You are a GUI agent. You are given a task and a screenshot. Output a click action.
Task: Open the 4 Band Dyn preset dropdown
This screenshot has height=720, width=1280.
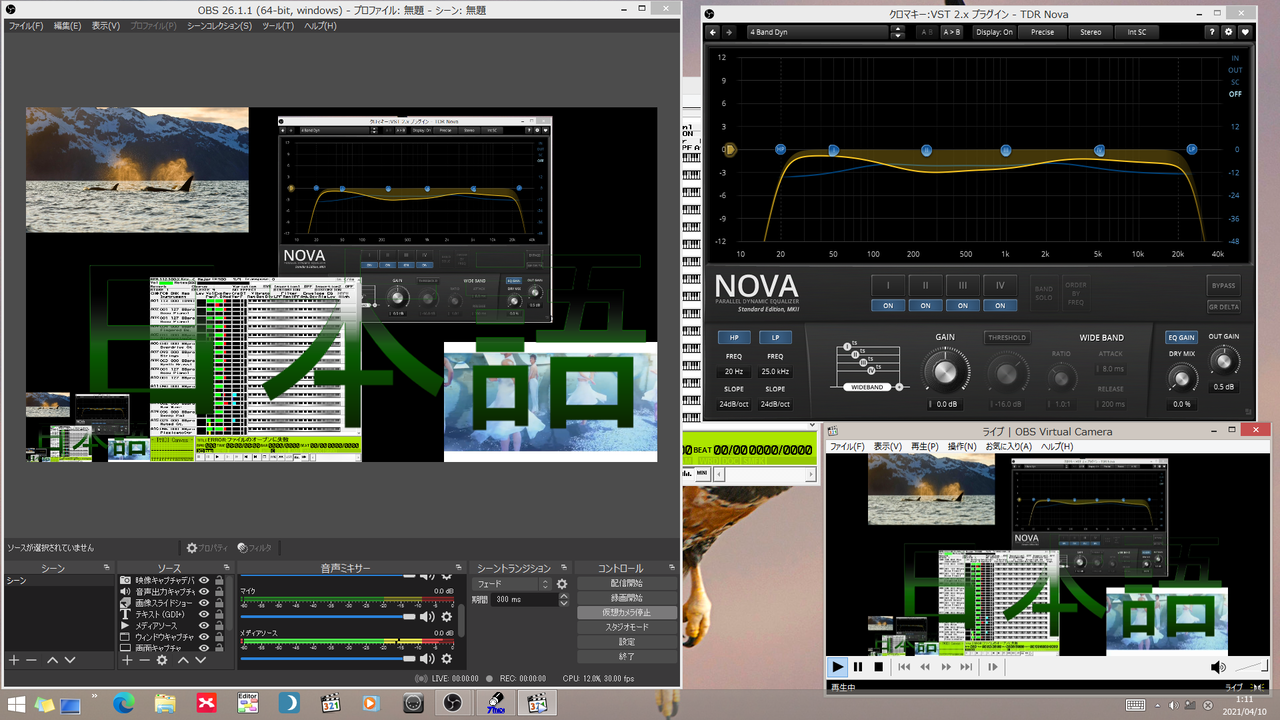click(817, 32)
